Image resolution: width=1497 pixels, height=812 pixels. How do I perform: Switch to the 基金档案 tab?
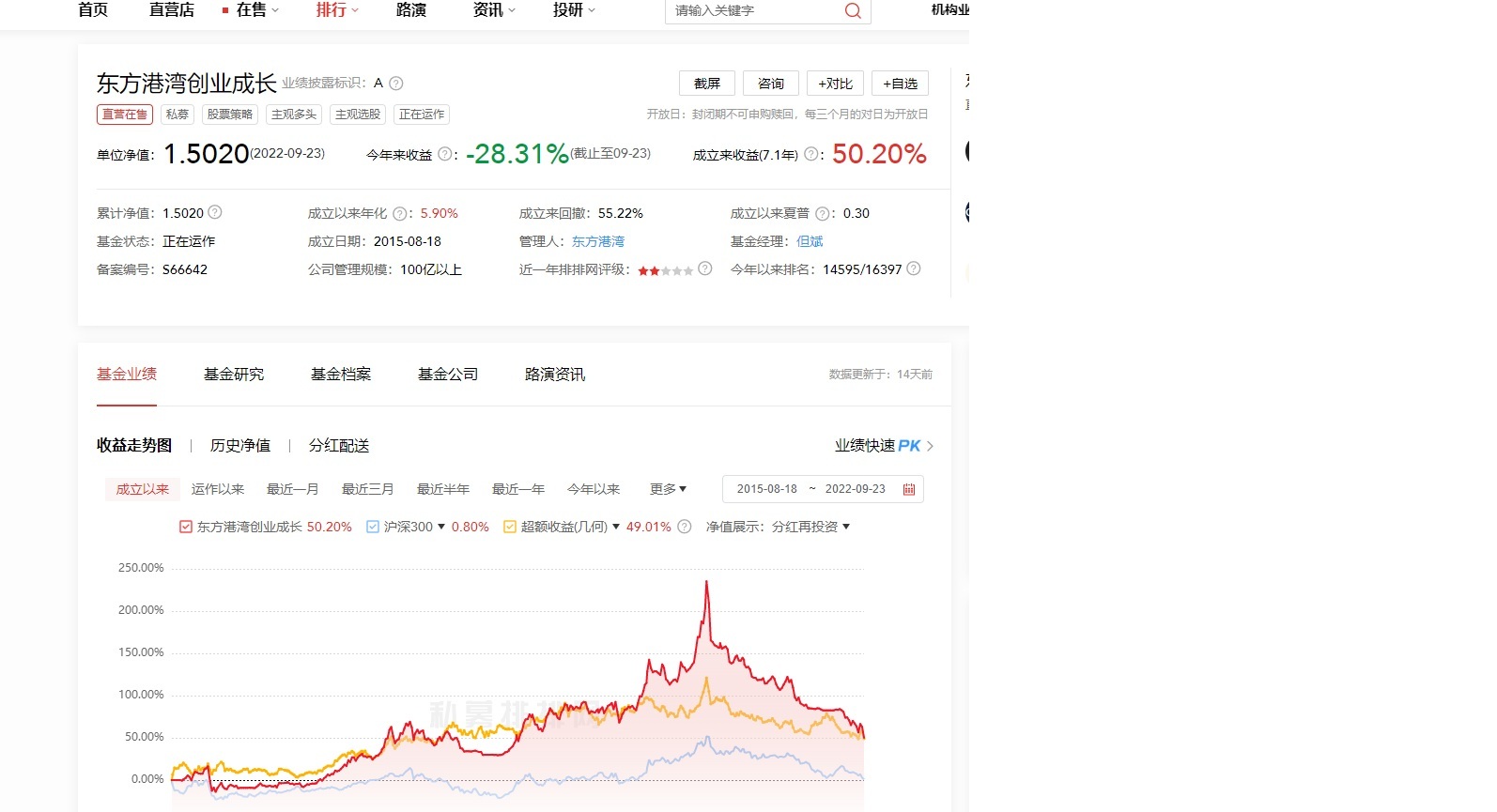pos(341,375)
